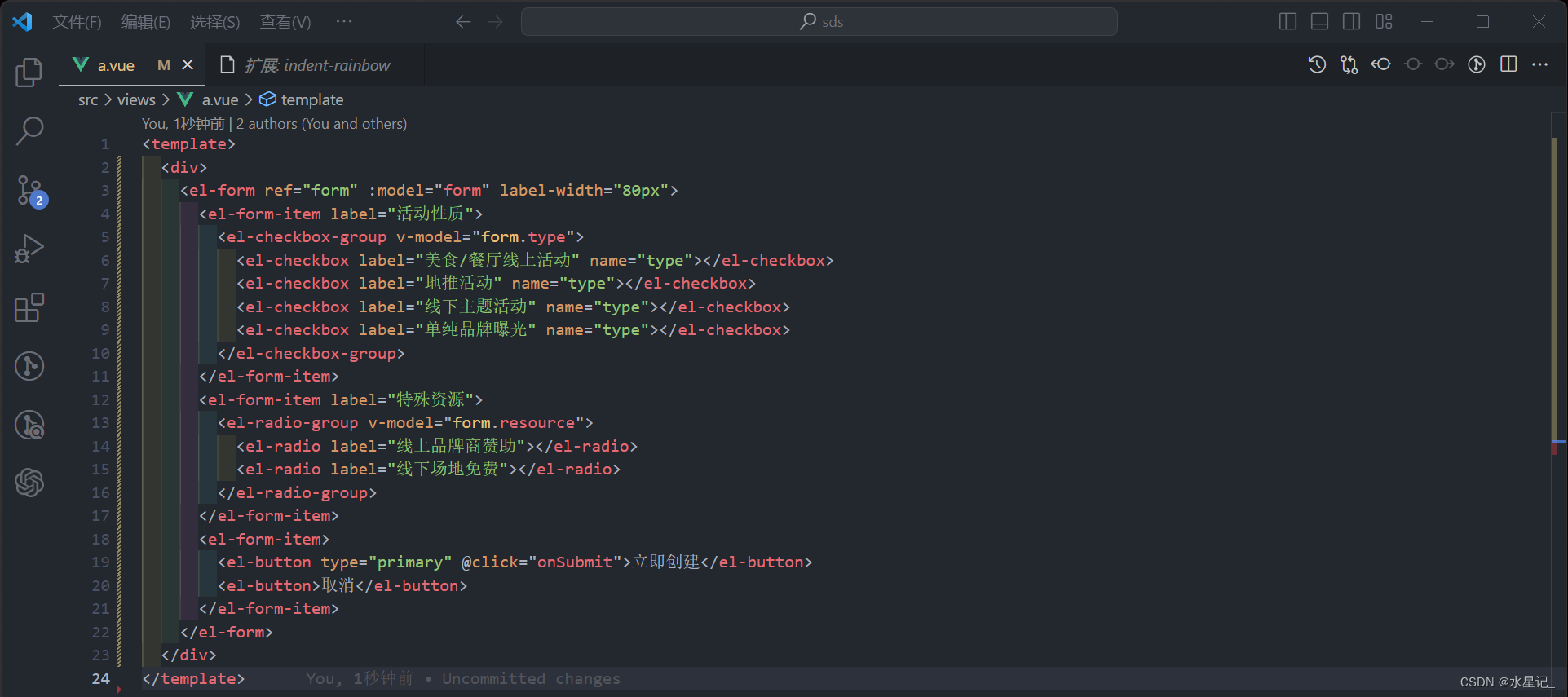Click the VS Code logo icon

tap(23, 22)
